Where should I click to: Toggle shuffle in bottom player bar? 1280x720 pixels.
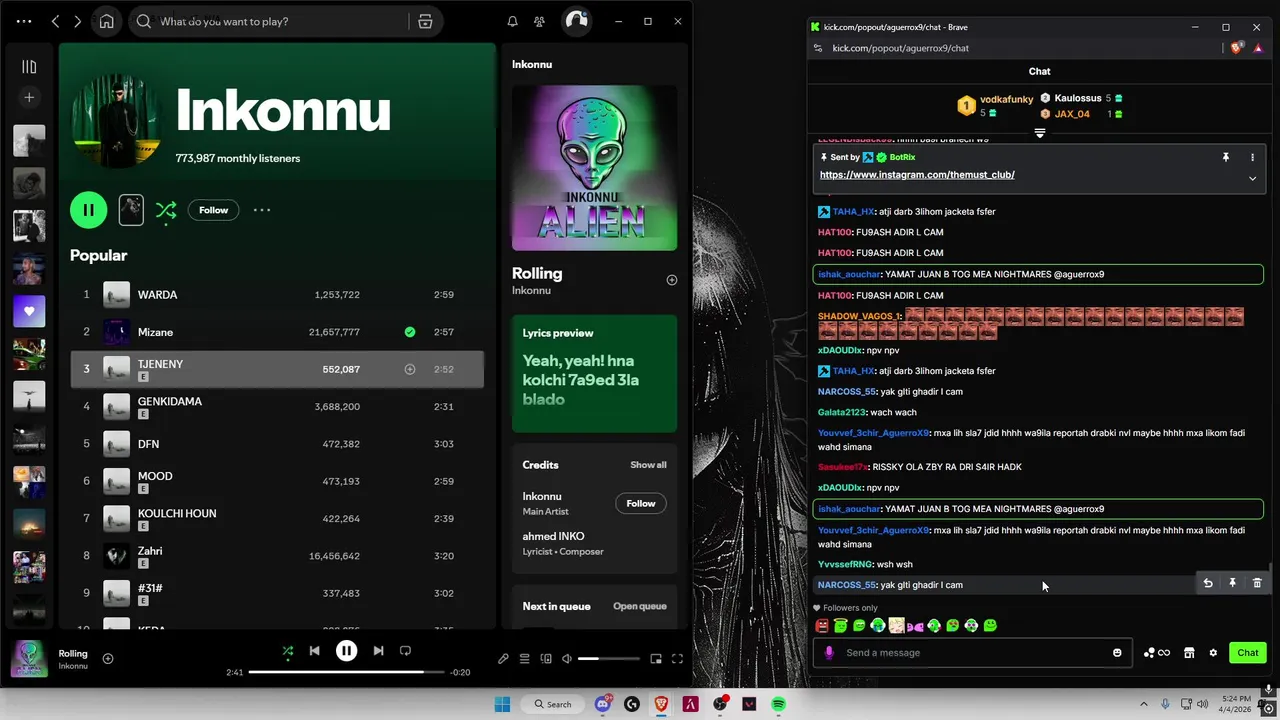pos(288,651)
